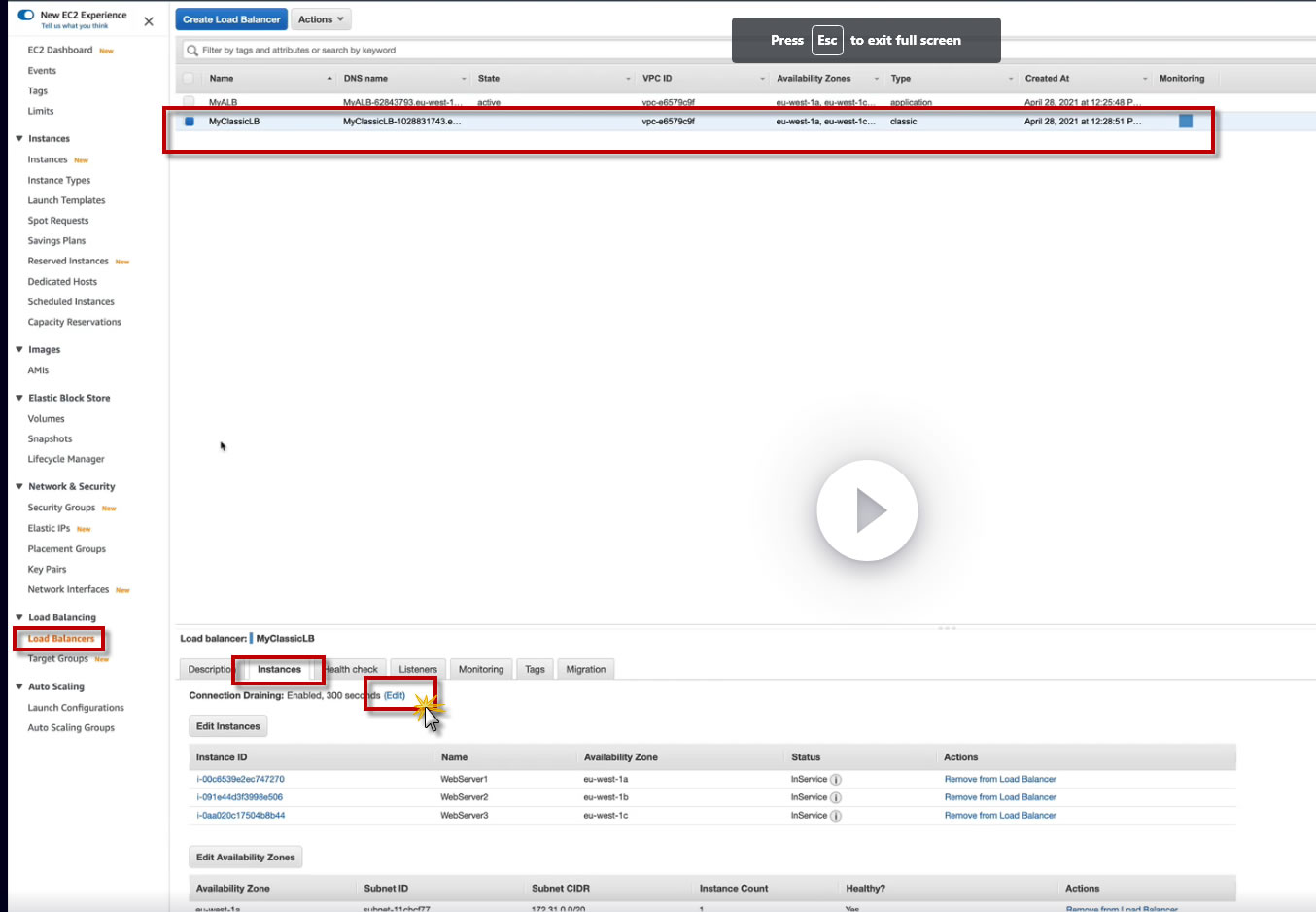
Task: Collapse the Elastic Block Store section
Action: [19, 398]
